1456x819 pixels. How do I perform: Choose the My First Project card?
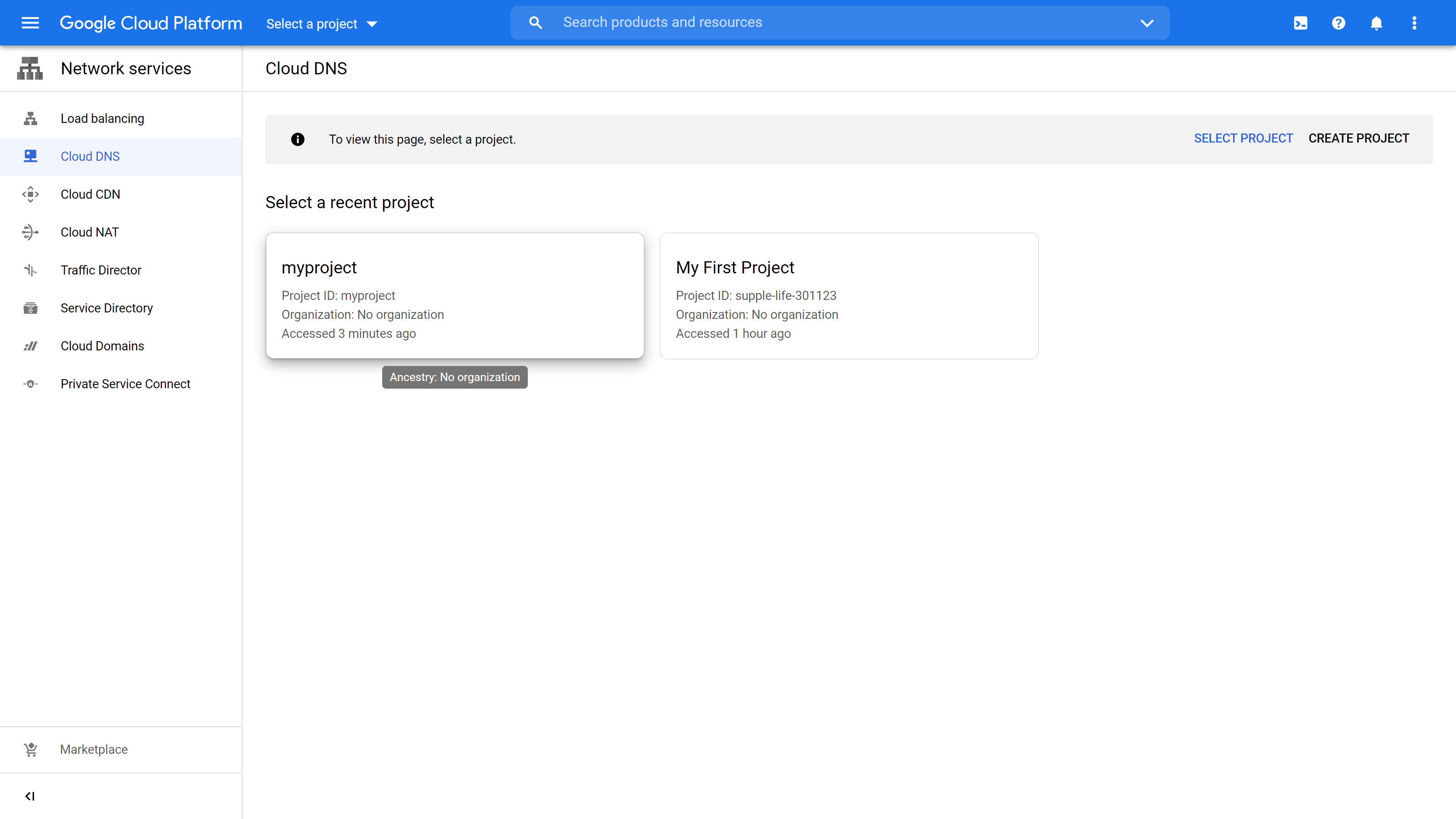(849, 296)
